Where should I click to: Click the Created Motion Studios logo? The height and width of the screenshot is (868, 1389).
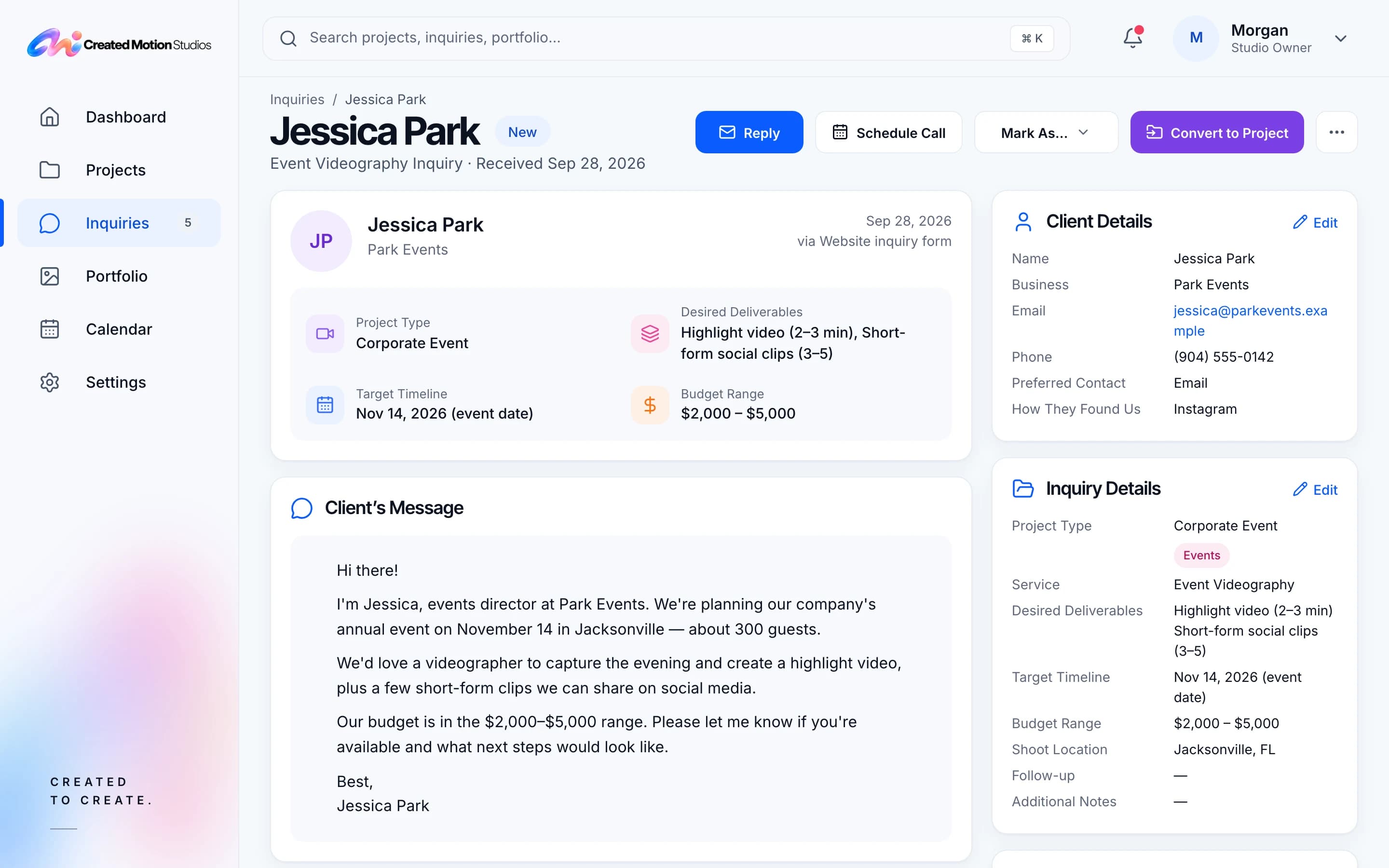pyautogui.click(x=119, y=43)
